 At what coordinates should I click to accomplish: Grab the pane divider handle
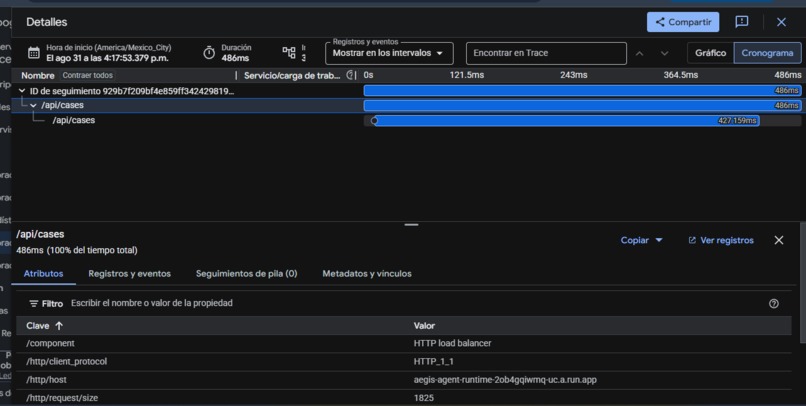pos(411,225)
